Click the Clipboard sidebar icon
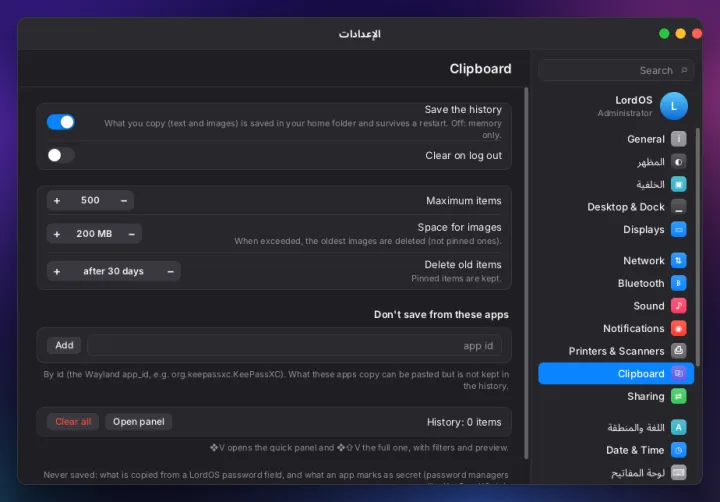 pyautogui.click(x=678, y=373)
